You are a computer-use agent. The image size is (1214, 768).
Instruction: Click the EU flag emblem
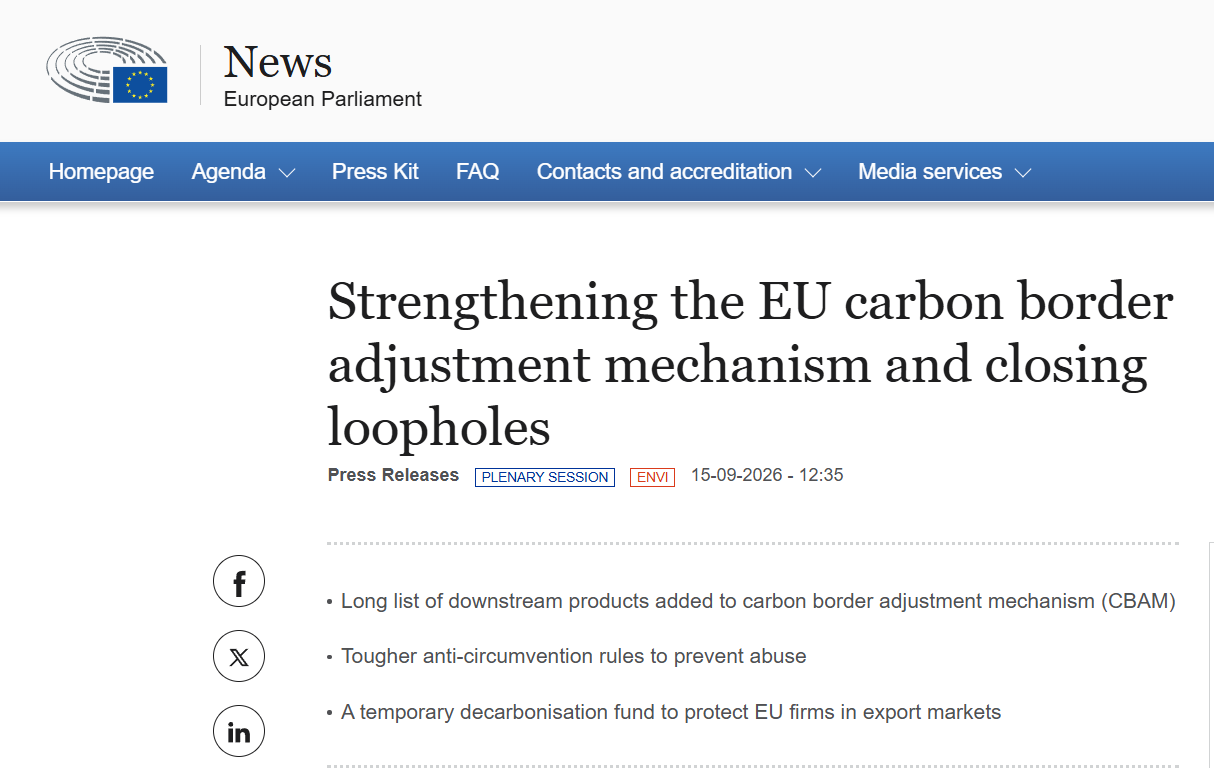[x=140, y=84]
